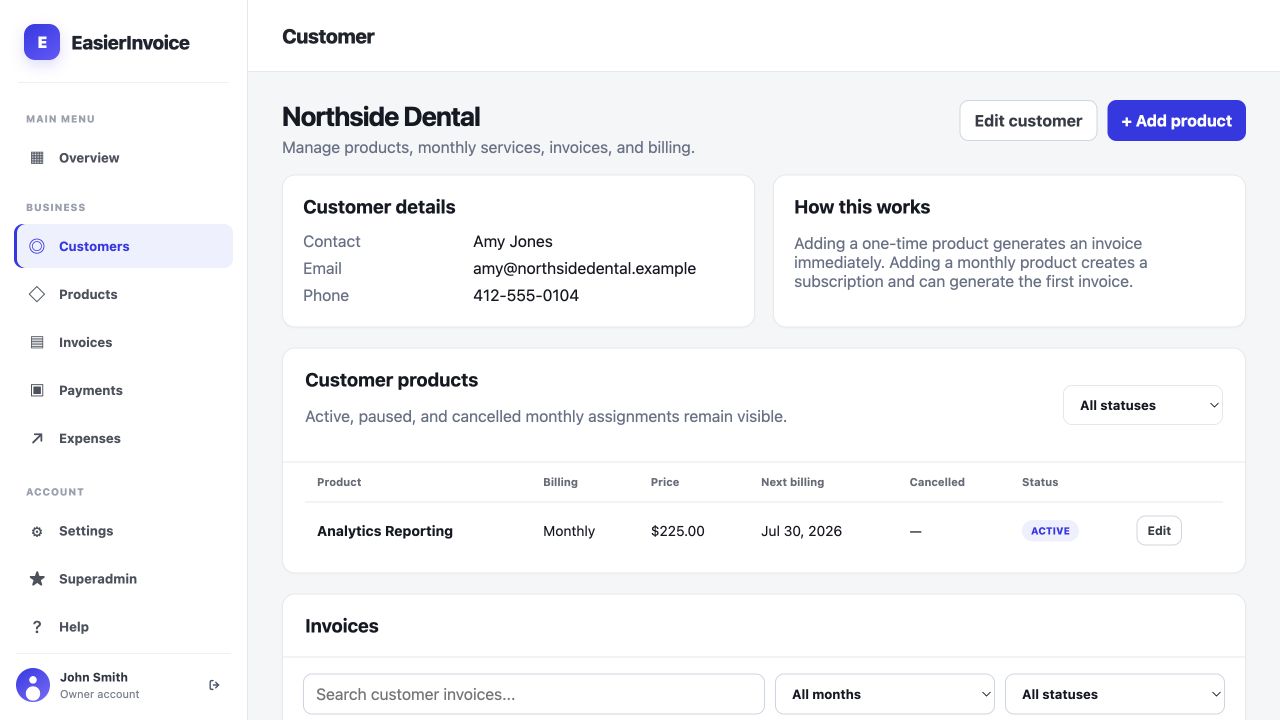Click the Add product button
Screen dimensions: 1280x720
1176,120
